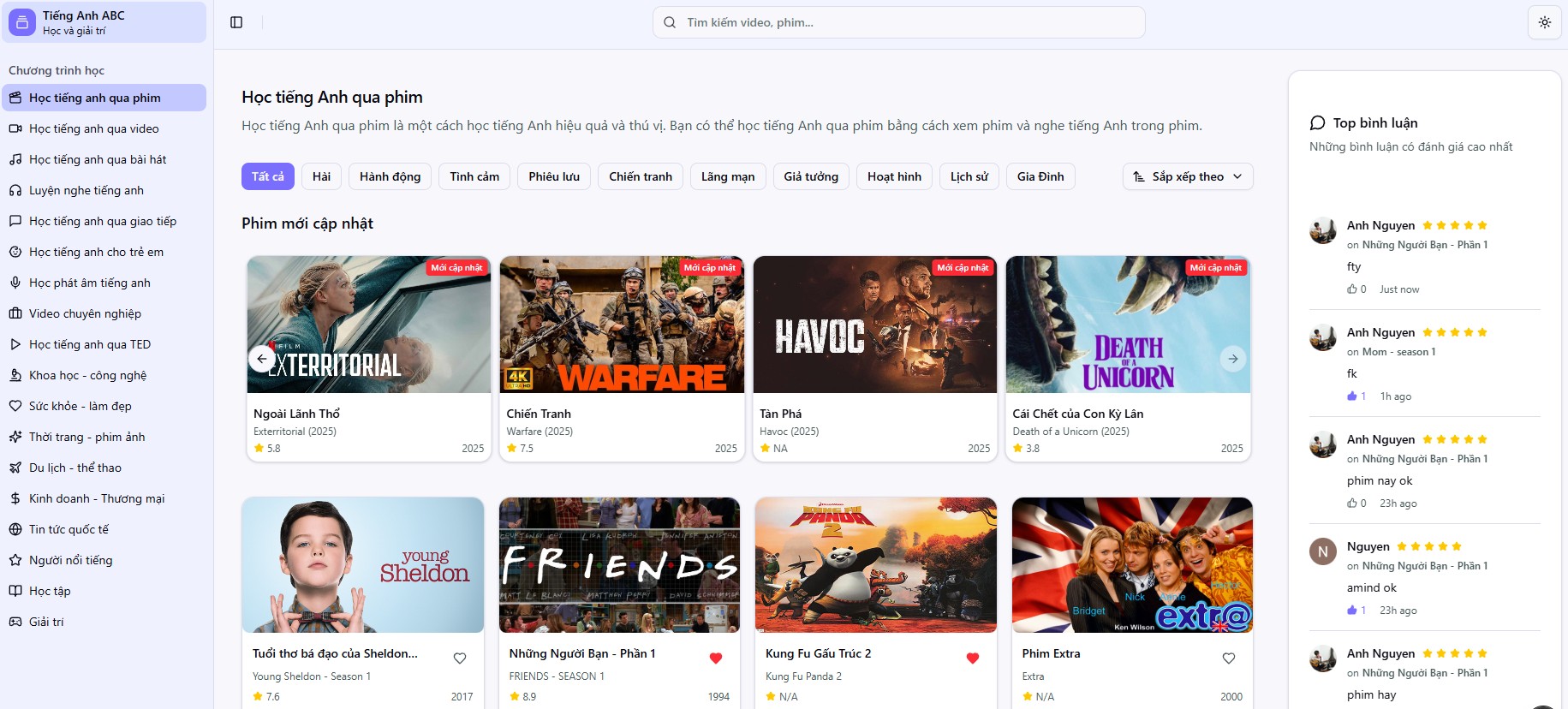
Task: Click heart icon for Sức khỏe - làm đẹp
Action: 15,406
